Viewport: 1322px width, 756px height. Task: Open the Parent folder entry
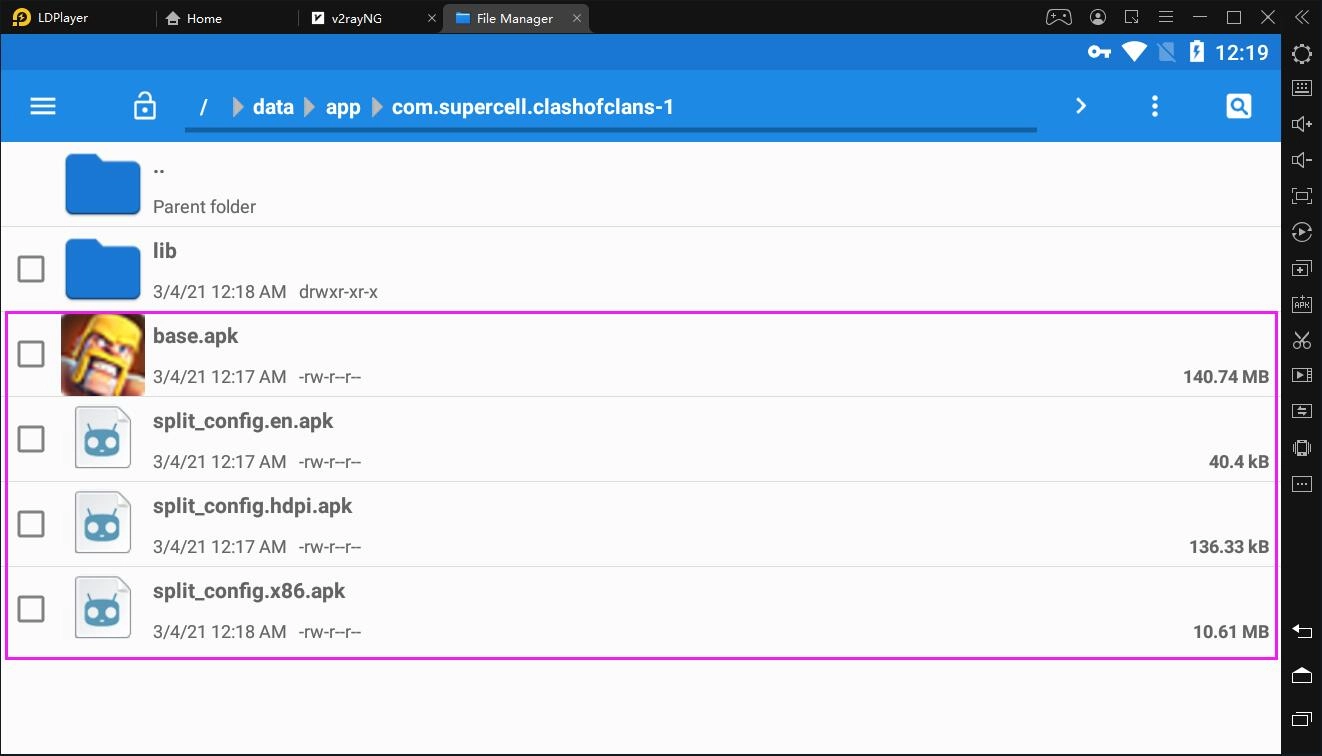point(204,184)
